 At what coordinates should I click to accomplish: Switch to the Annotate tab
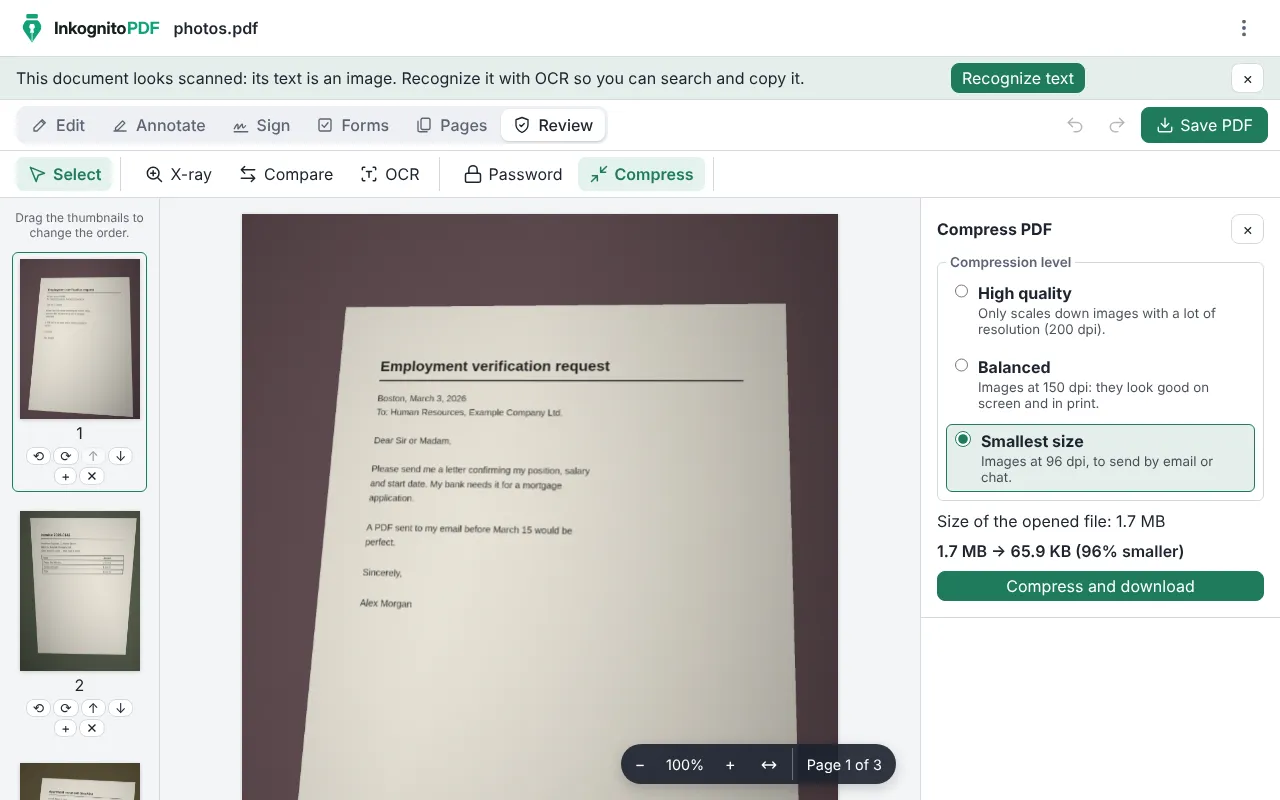[x=159, y=125]
